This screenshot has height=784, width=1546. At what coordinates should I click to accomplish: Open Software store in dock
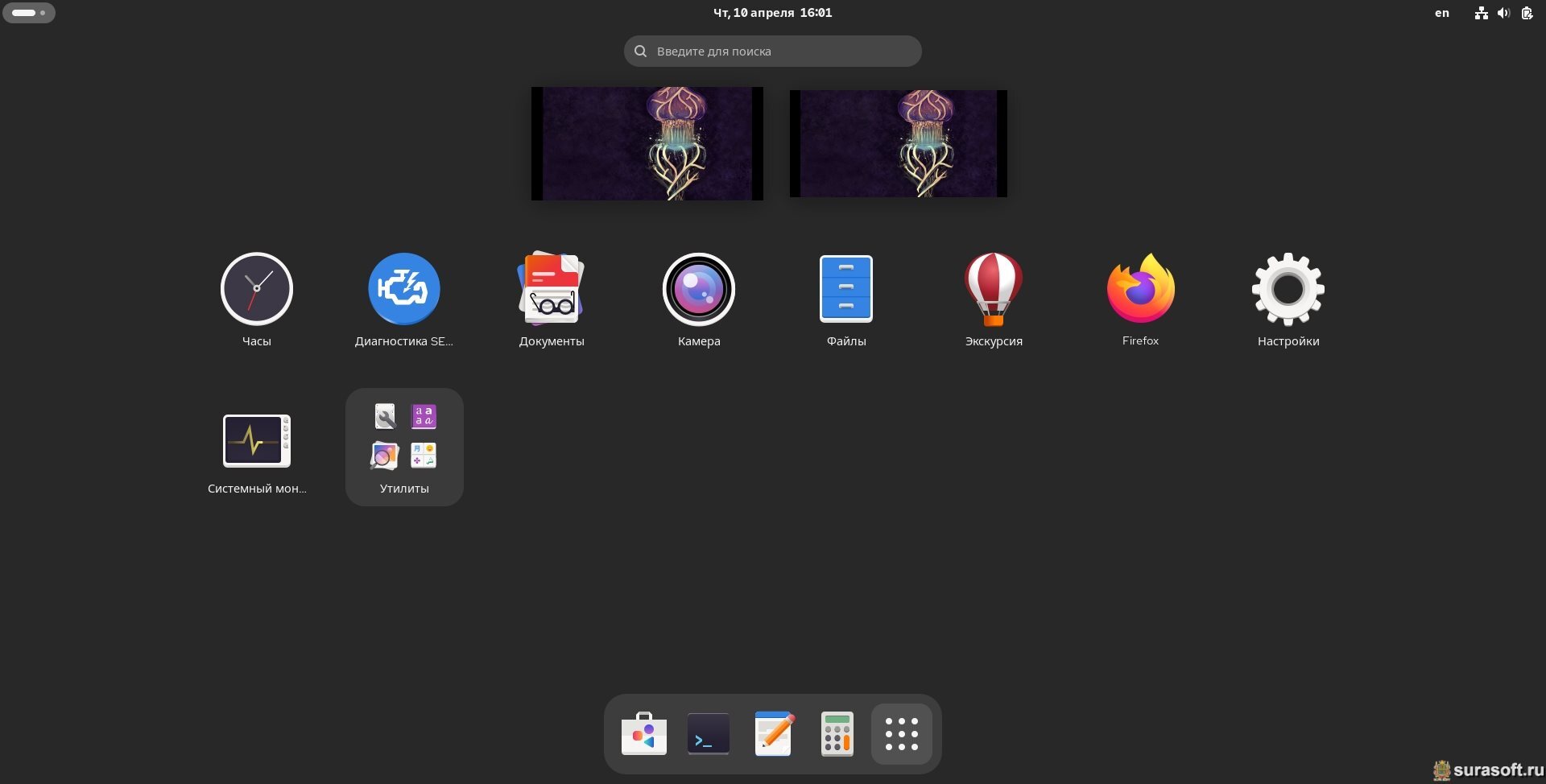[644, 733]
